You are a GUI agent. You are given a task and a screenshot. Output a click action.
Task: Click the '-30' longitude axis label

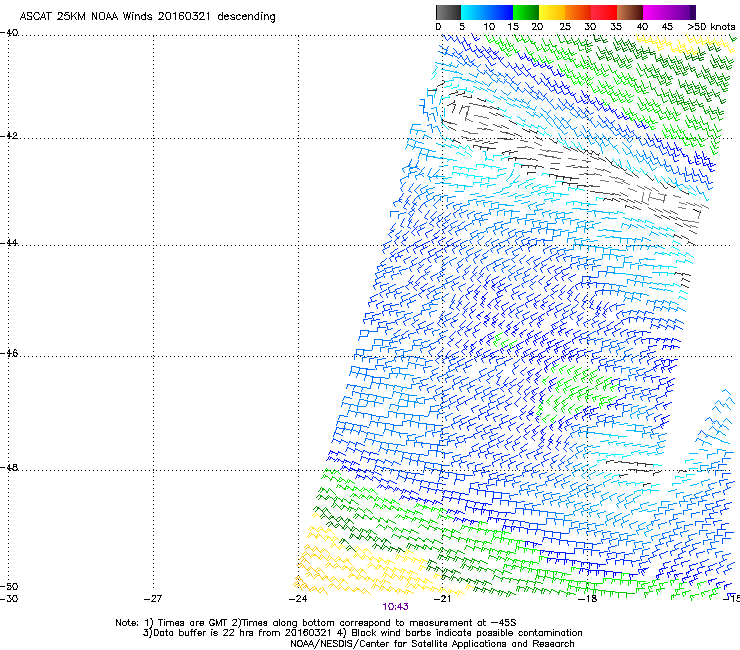[x=9, y=599]
